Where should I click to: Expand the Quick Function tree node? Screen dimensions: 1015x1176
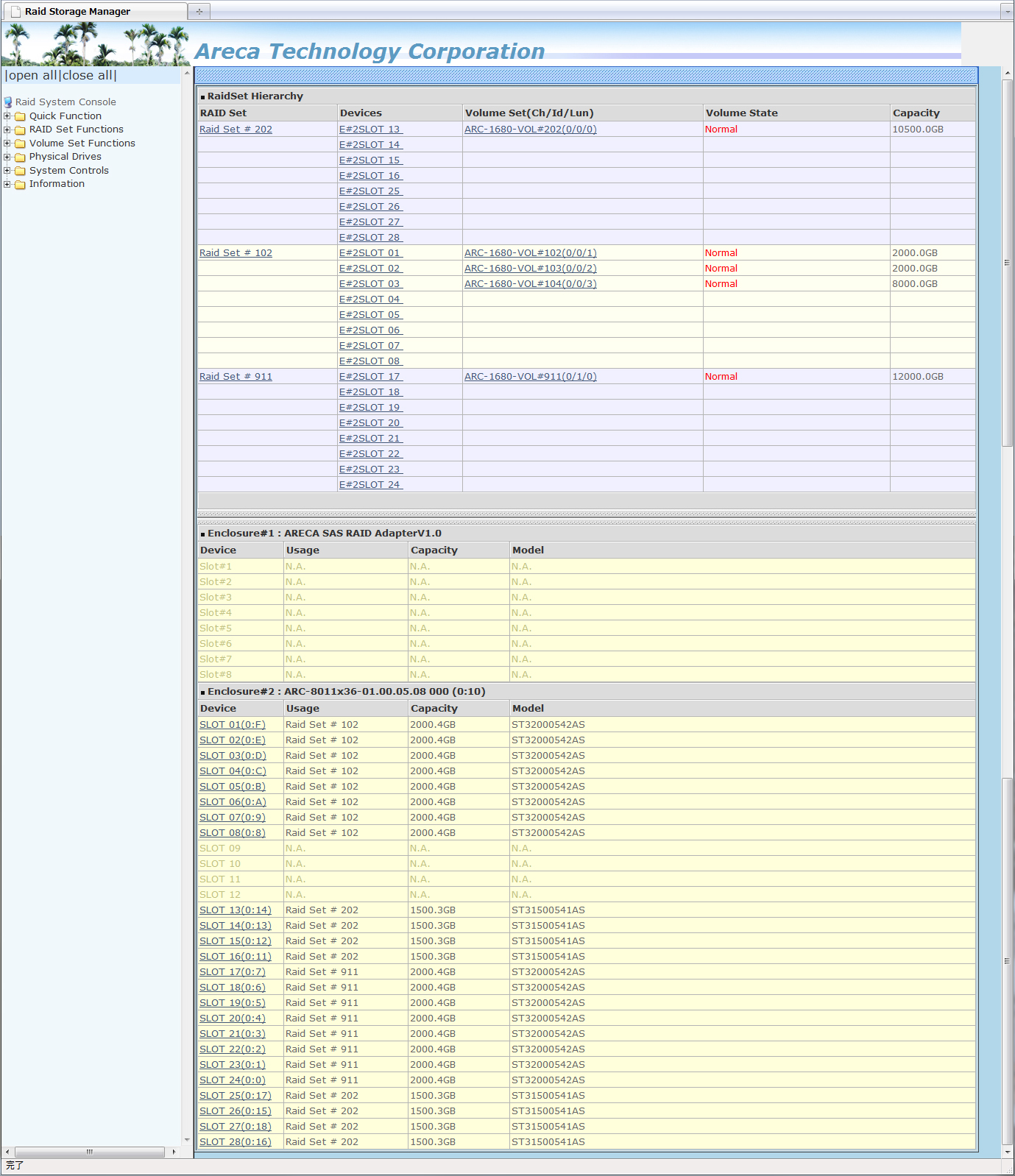pos(7,116)
